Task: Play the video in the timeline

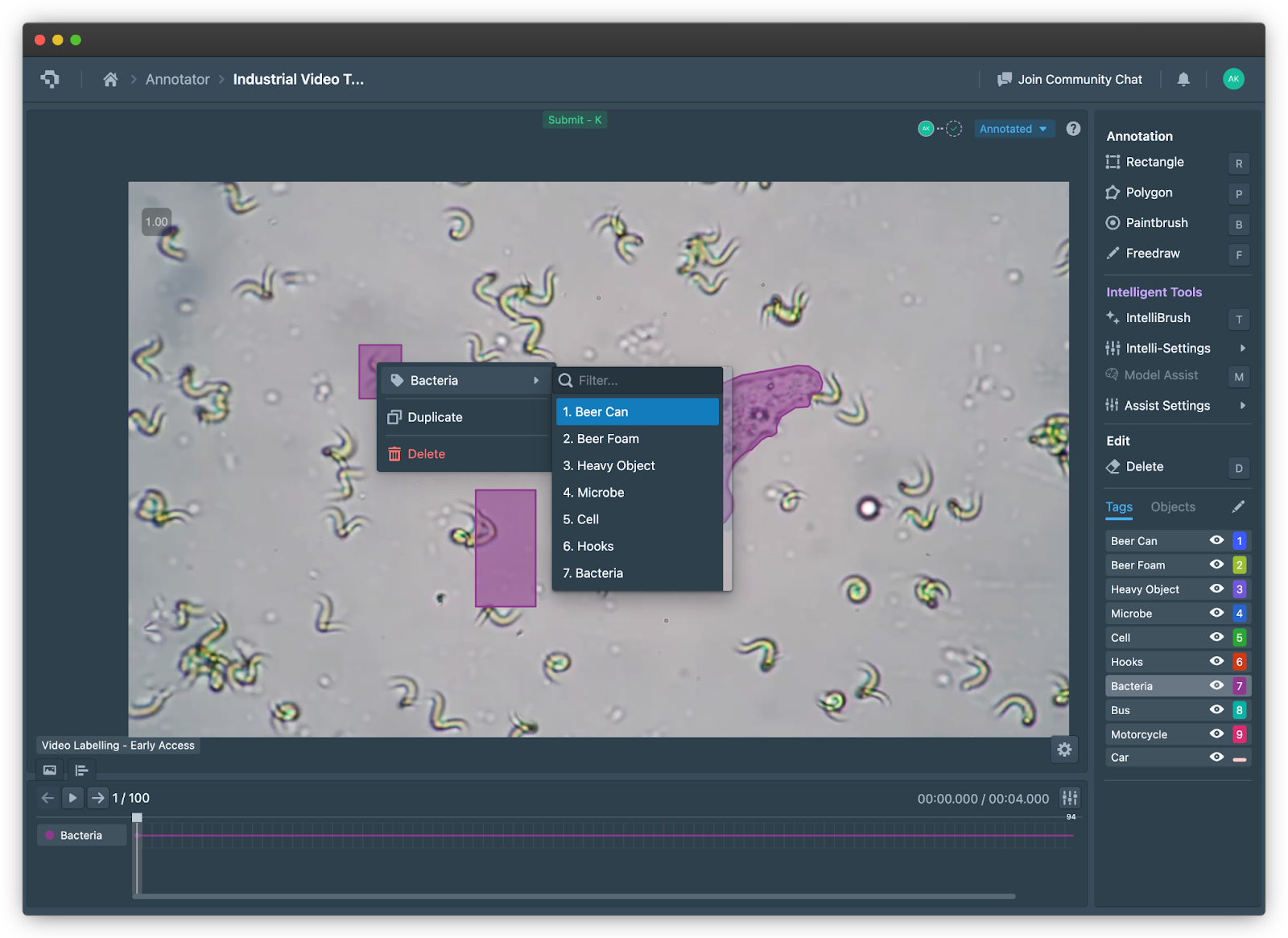Action: [x=72, y=797]
